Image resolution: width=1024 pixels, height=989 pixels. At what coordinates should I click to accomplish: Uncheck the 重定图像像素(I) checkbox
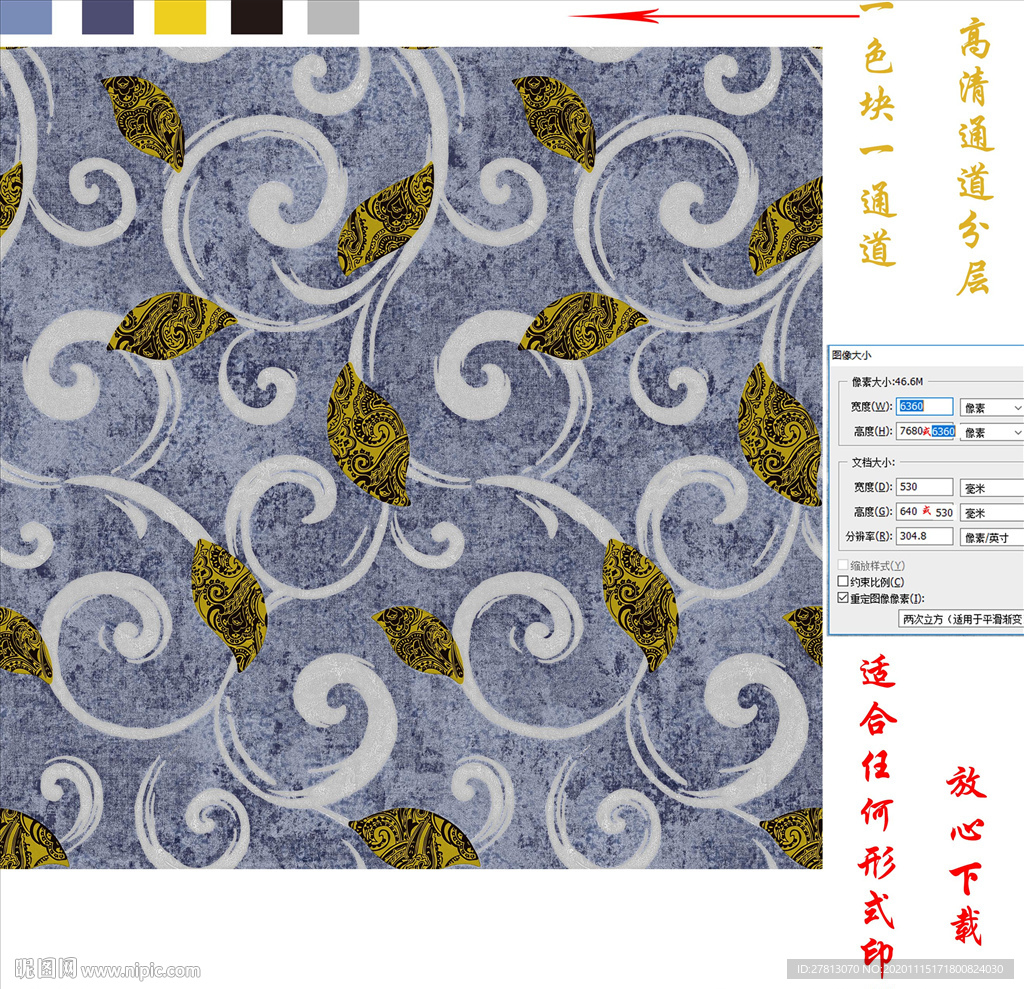pyautogui.click(x=843, y=598)
